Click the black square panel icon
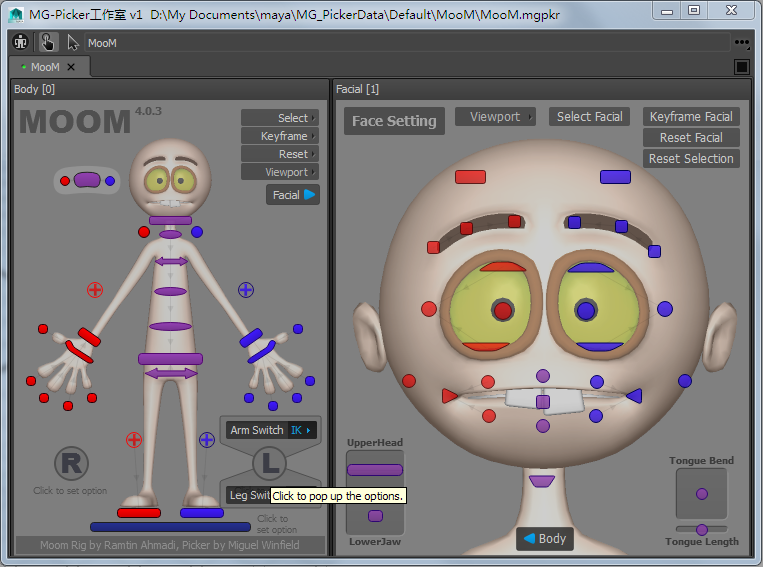Screen dimensions: 763x567 tap(742, 67)
